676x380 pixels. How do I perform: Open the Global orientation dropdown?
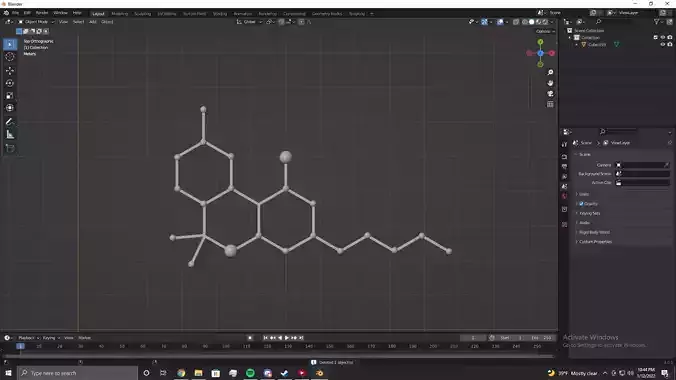click(250, 22)
